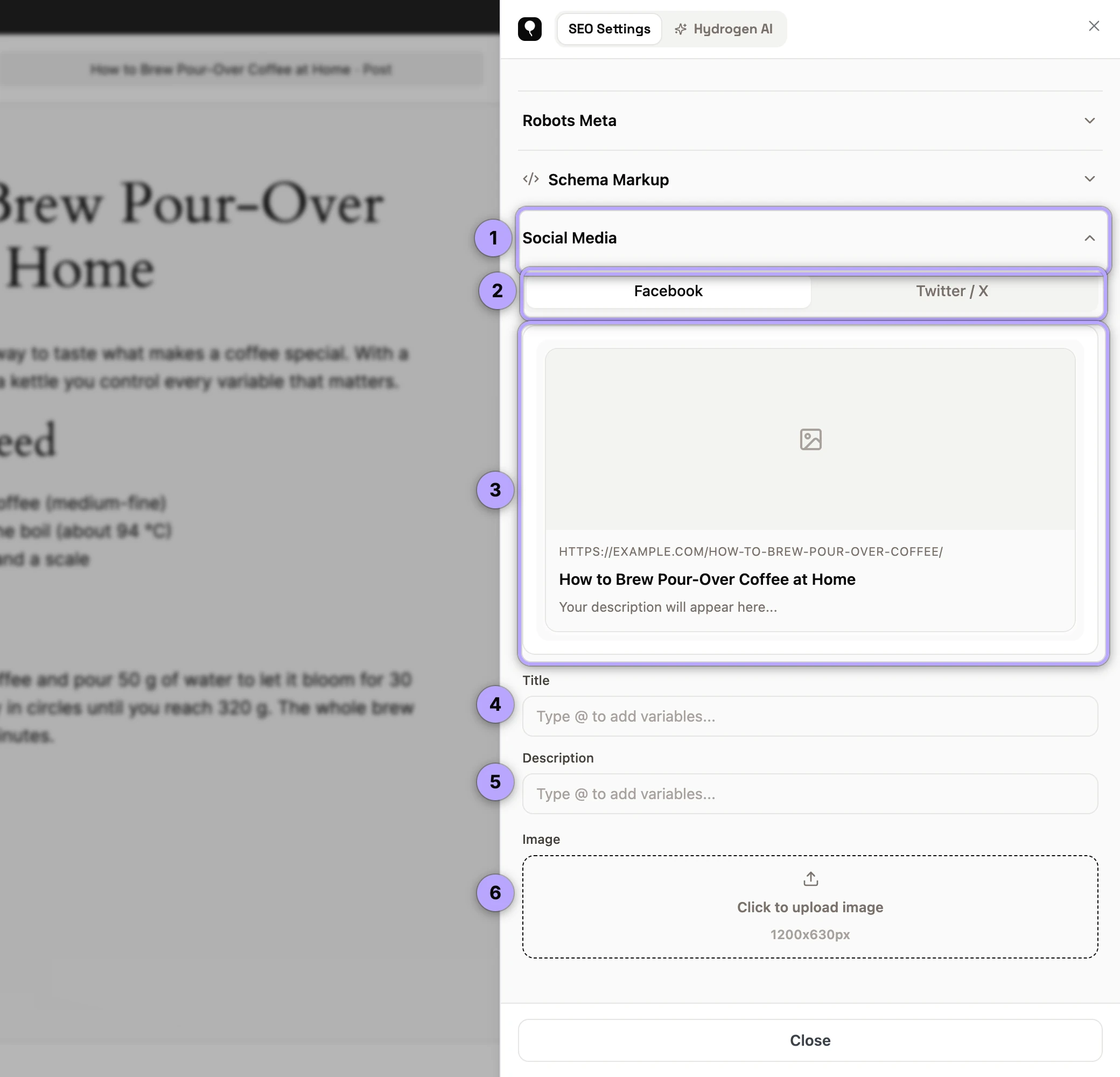Screen dimensions: 1120x1077
Task: Click the Schema Markup code icon
Action: [531, 179]
